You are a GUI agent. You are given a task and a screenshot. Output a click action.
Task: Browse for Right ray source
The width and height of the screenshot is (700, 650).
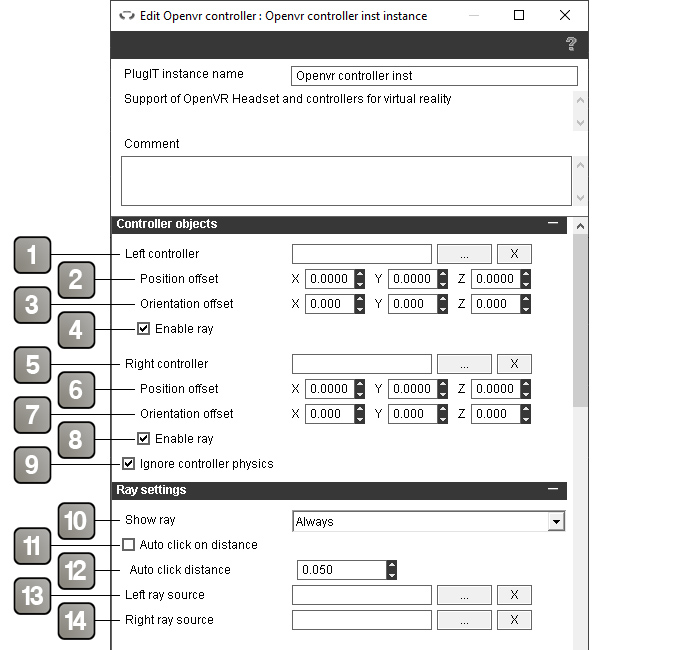tap(464, 620)
